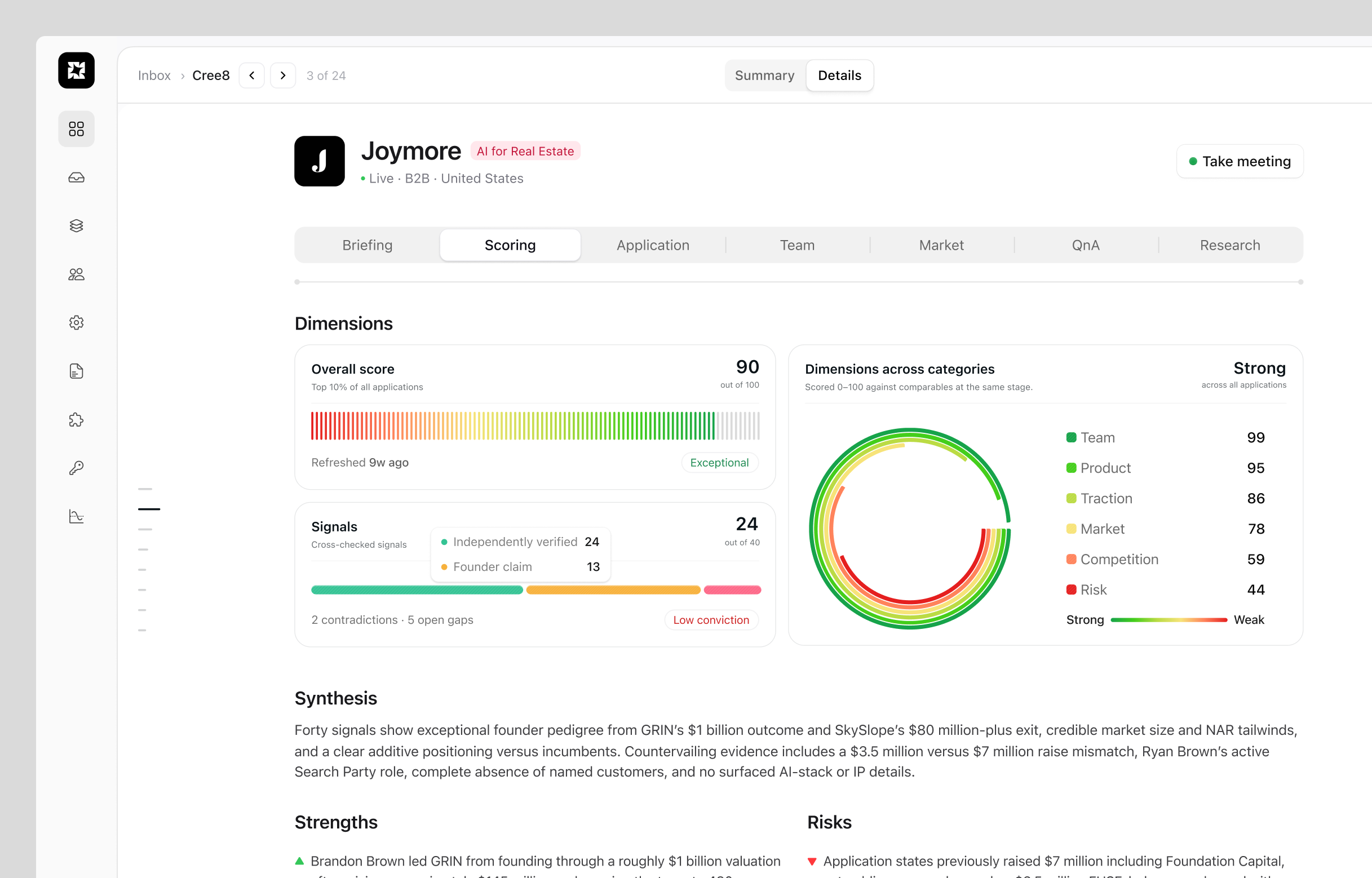Open the people/team icon in sidebar

tap(77, 274)
